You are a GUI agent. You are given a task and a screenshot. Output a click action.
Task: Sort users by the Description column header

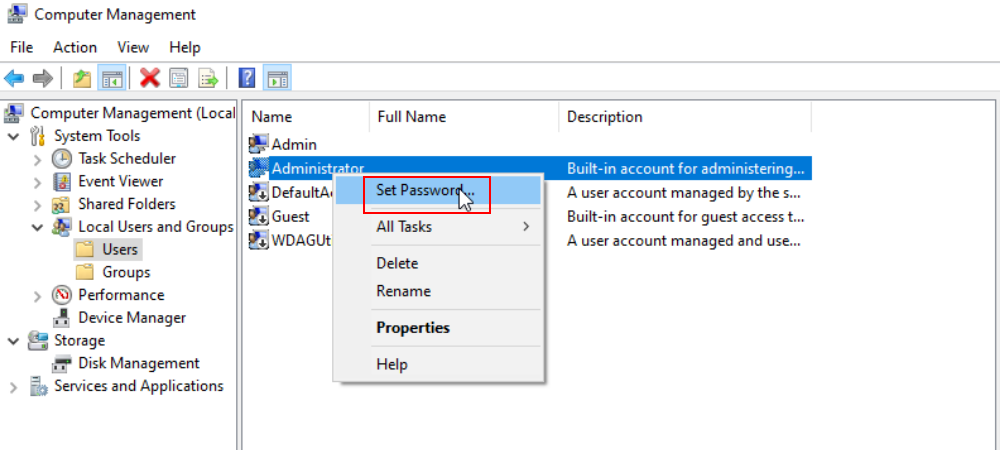click(605, 117)
